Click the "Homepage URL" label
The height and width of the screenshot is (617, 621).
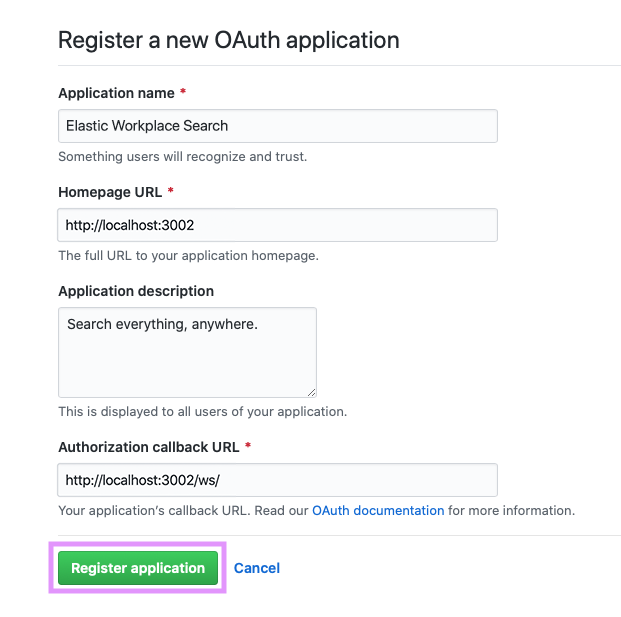click(x=108, y=191)
